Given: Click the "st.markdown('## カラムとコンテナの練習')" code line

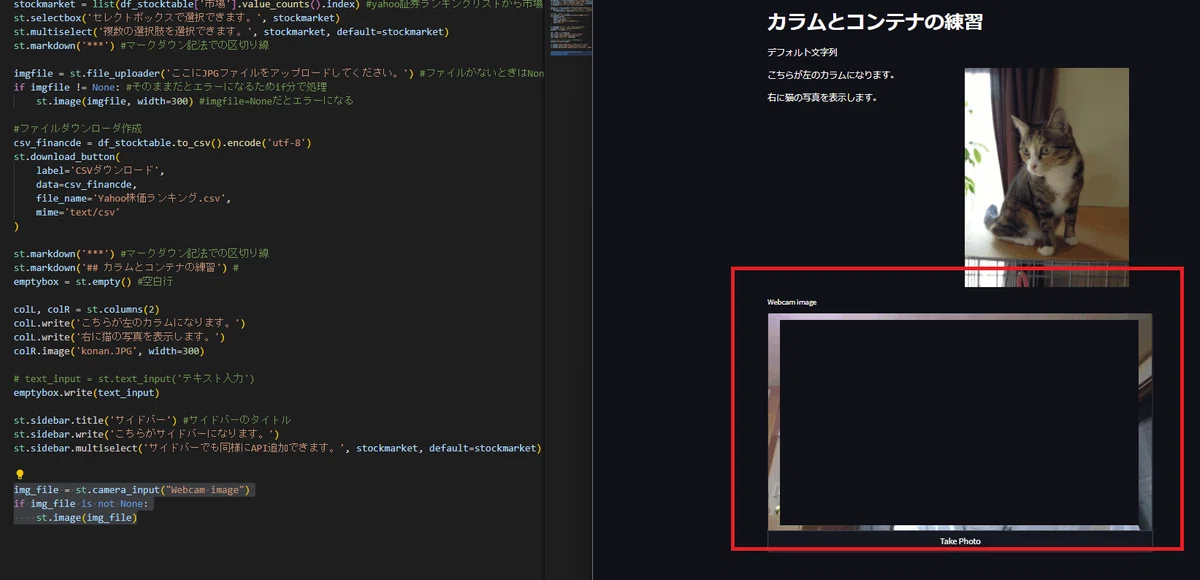Looking at the screenshot, I should click(126, 268).
